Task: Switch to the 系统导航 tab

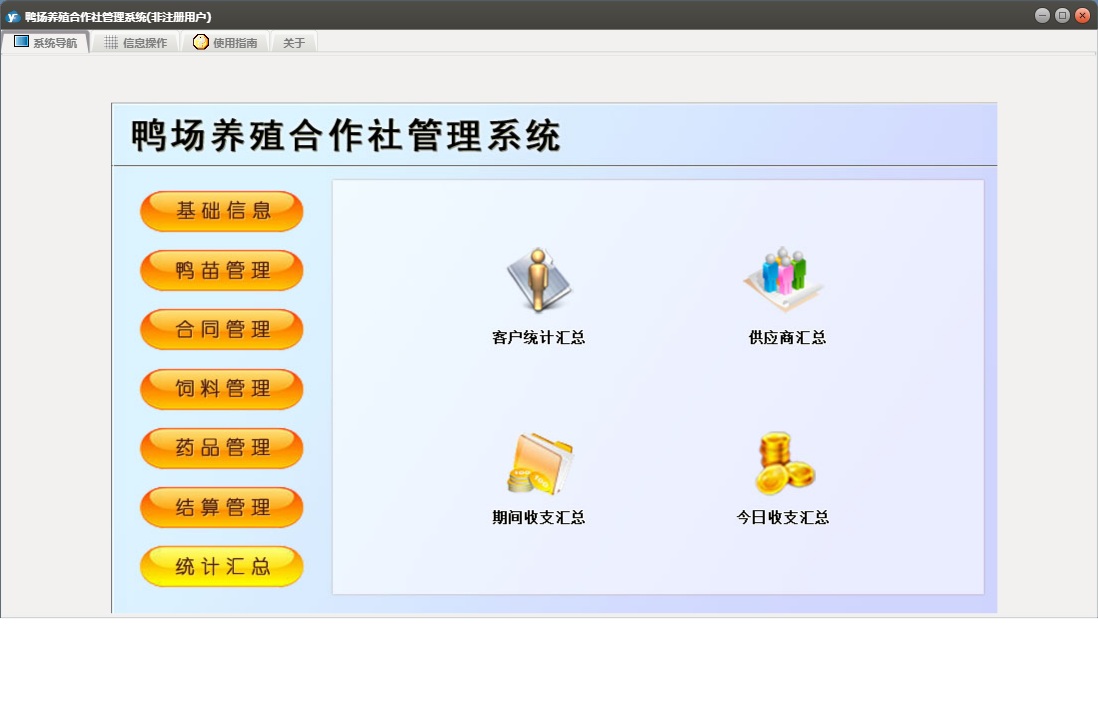Action: (x=46, y=43)
